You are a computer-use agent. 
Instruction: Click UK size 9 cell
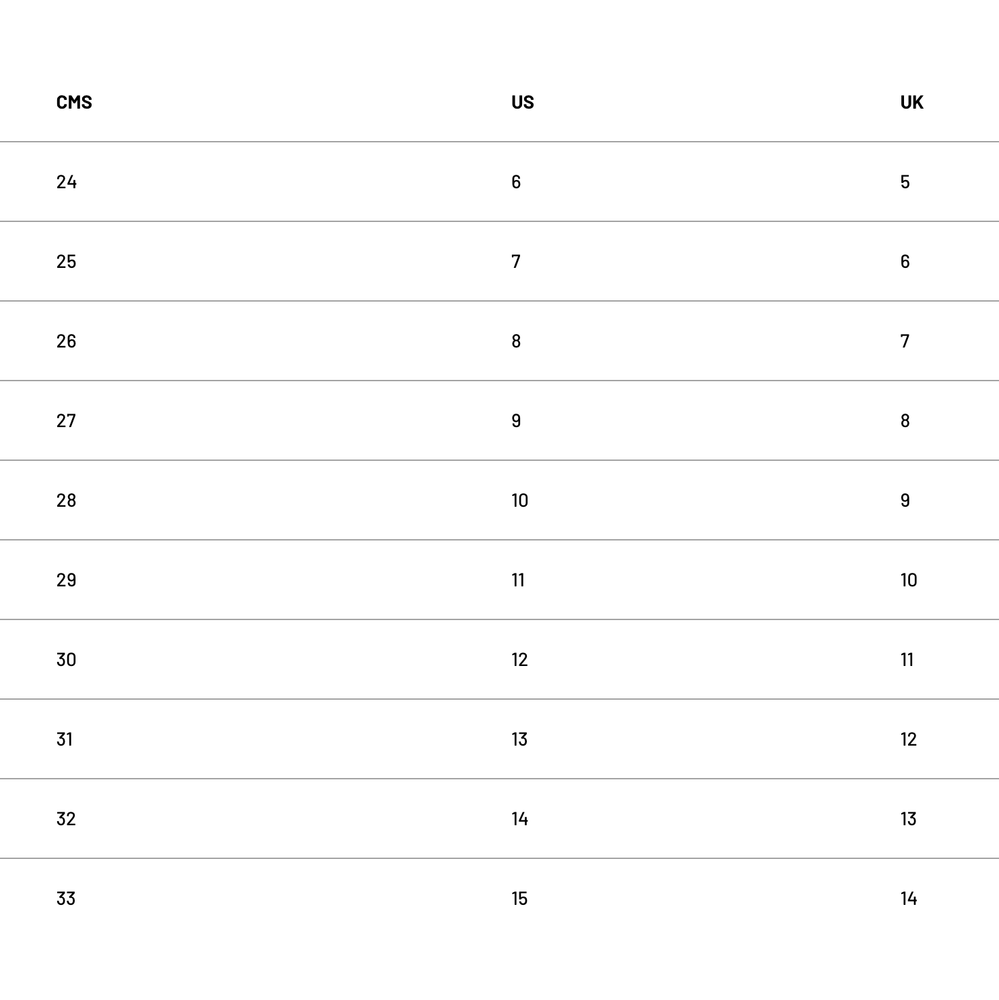(x=905, y=500)
